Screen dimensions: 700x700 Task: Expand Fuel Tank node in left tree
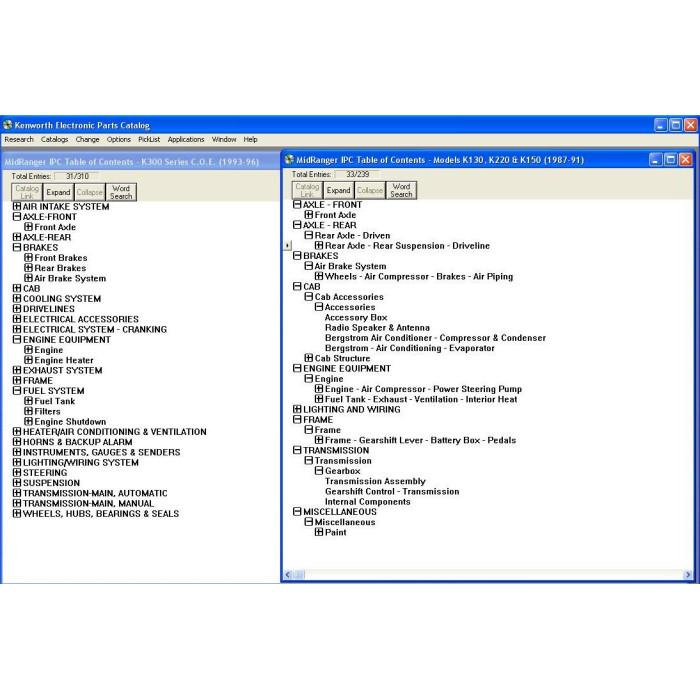29,401
